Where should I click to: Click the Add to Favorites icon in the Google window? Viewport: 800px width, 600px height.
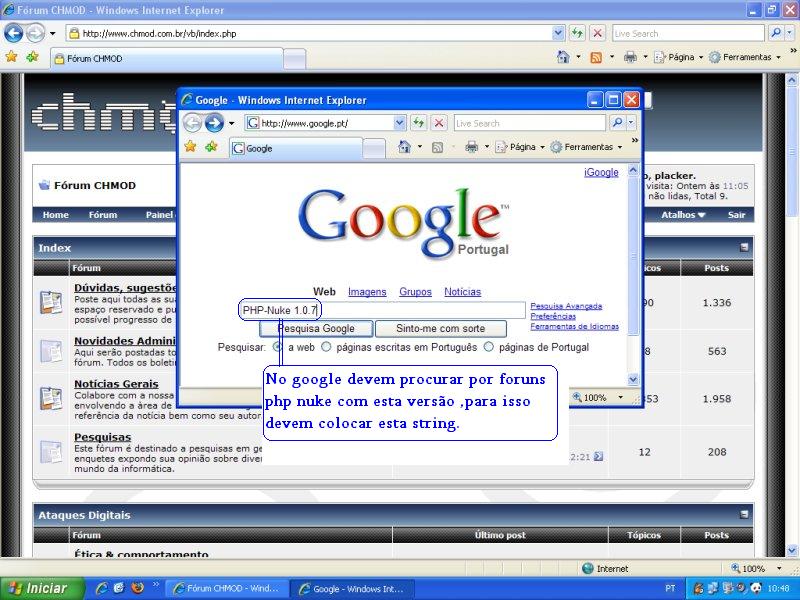tap(211, 147)
